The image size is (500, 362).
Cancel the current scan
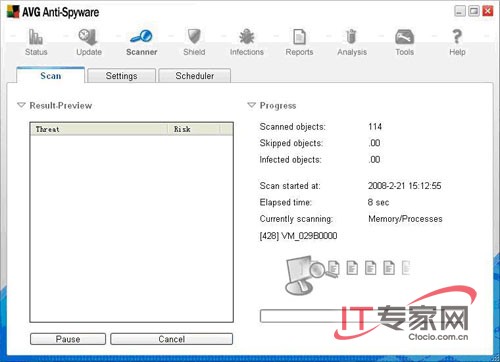[172, 339]
